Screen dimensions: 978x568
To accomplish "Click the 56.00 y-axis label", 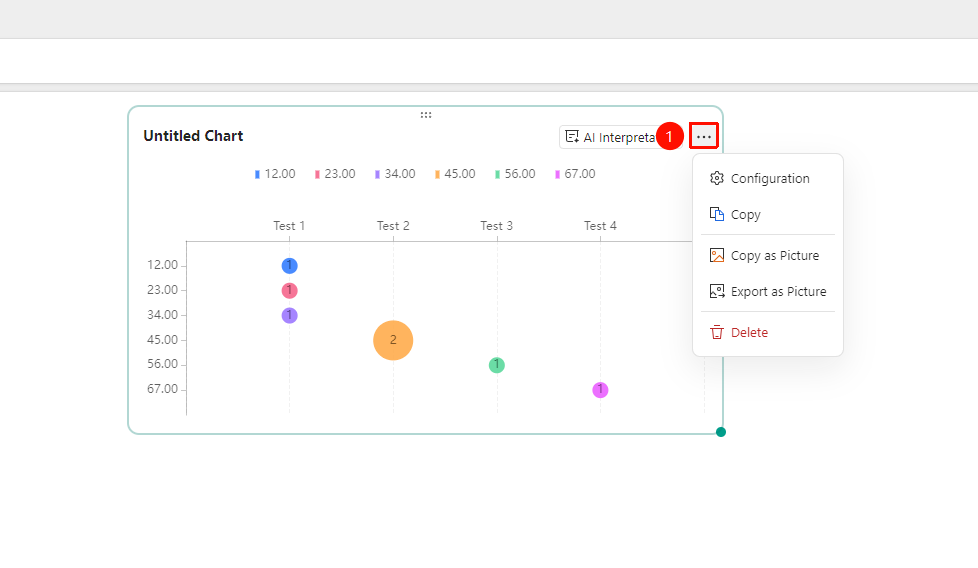I will click(162, 364).
